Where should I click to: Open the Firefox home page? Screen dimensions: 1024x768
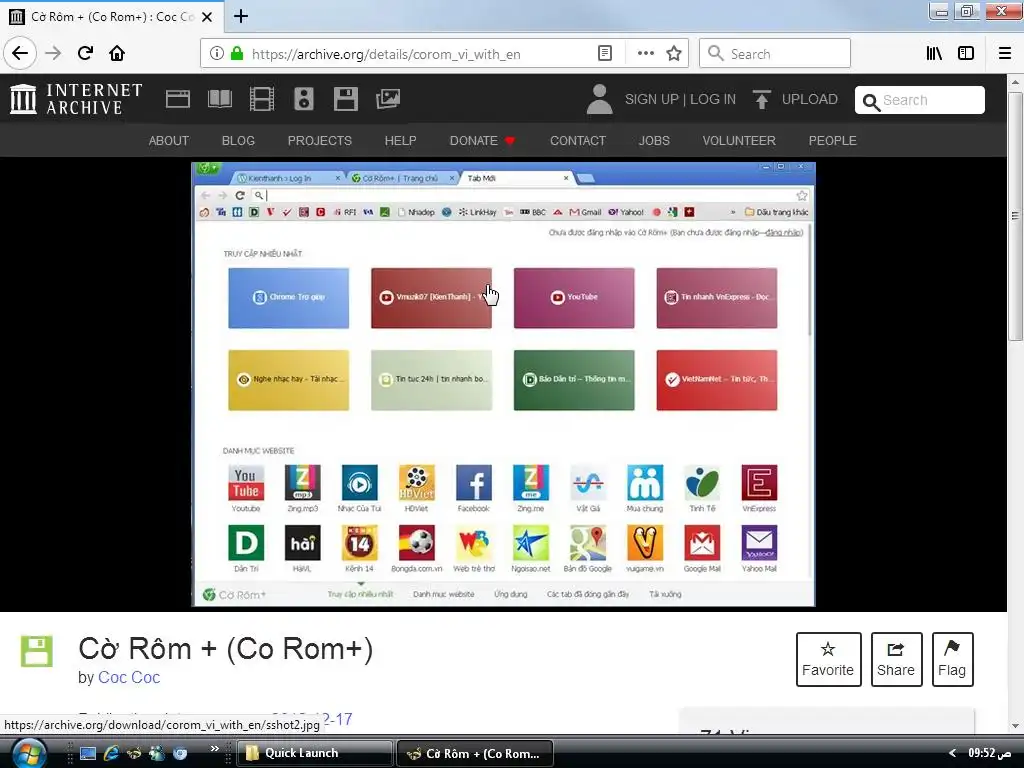pos(117,53)
